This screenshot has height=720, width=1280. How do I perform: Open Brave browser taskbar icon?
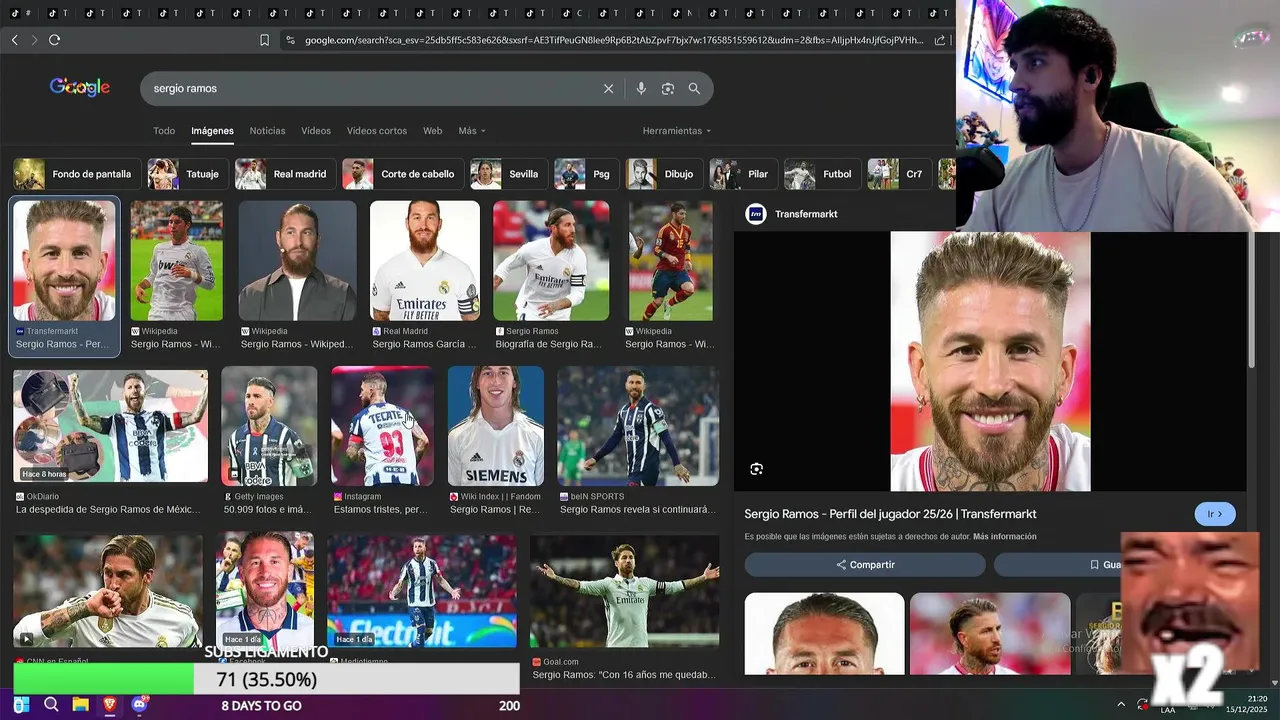(x=109, y=705)
